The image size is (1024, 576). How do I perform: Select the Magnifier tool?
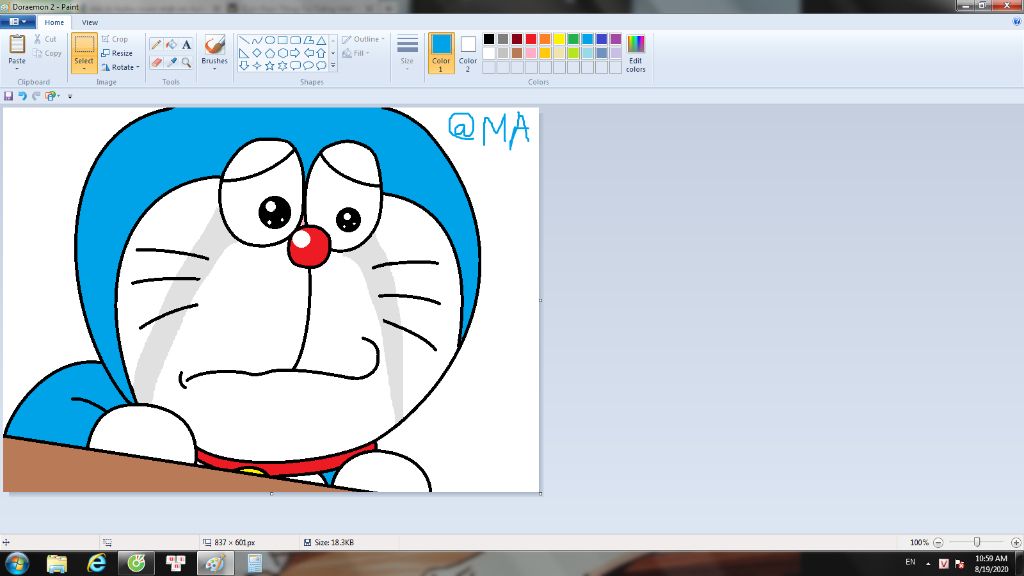point(186,63)
